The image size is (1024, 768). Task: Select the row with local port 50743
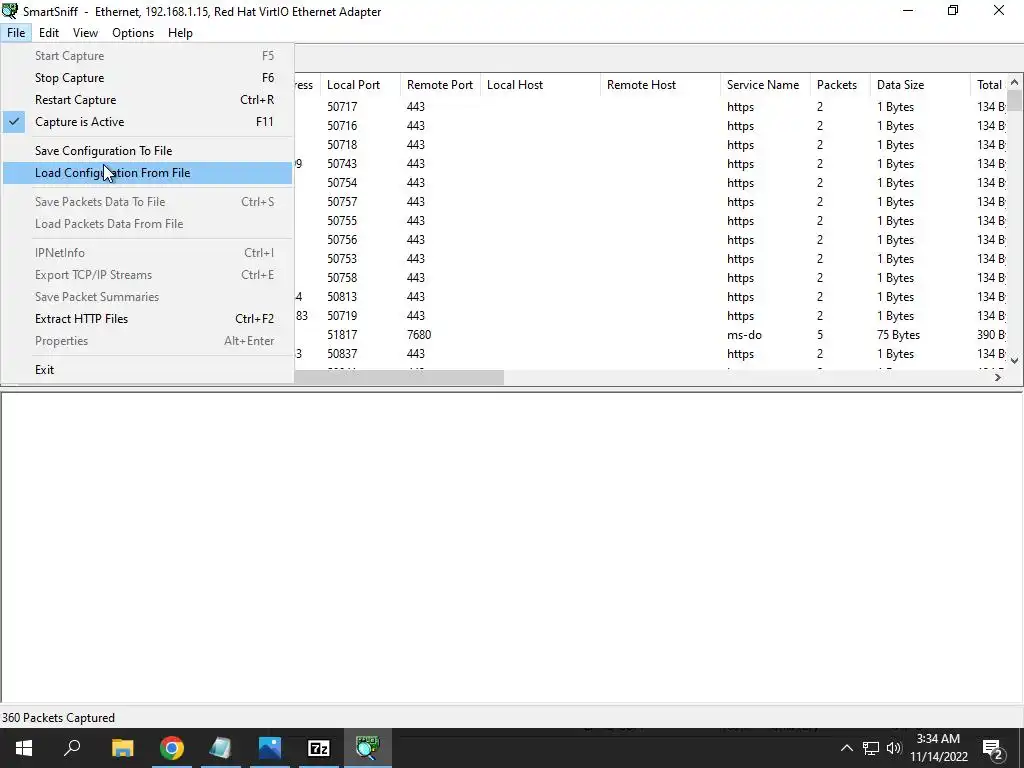tap(650, 164)
